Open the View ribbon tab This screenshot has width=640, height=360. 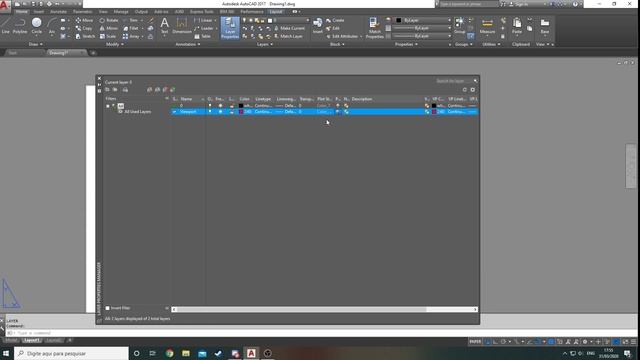tap(103, 12)
